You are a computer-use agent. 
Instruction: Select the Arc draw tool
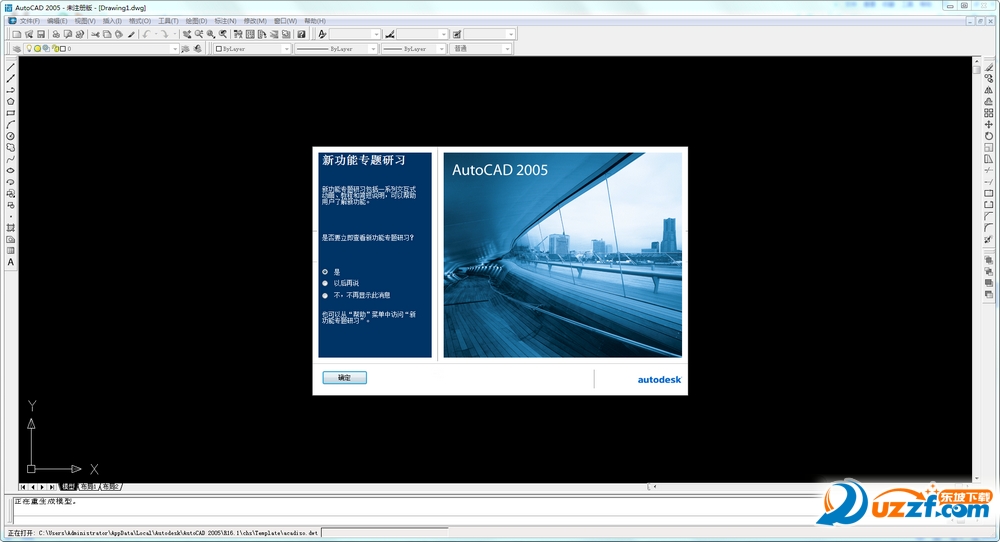pos(11,124)
